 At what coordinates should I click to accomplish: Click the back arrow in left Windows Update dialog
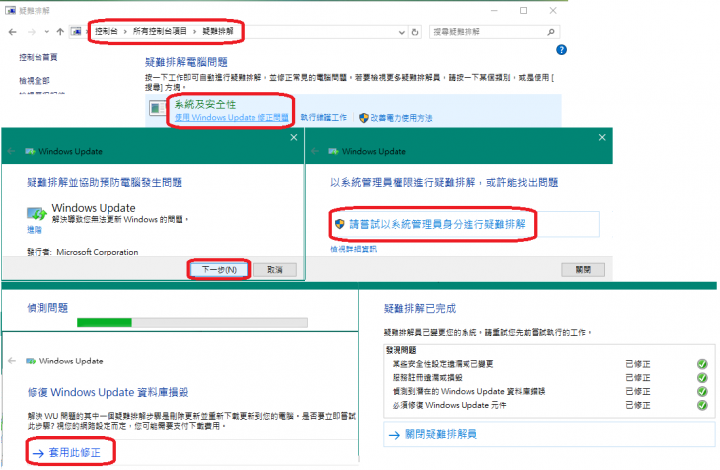[11, 151]
